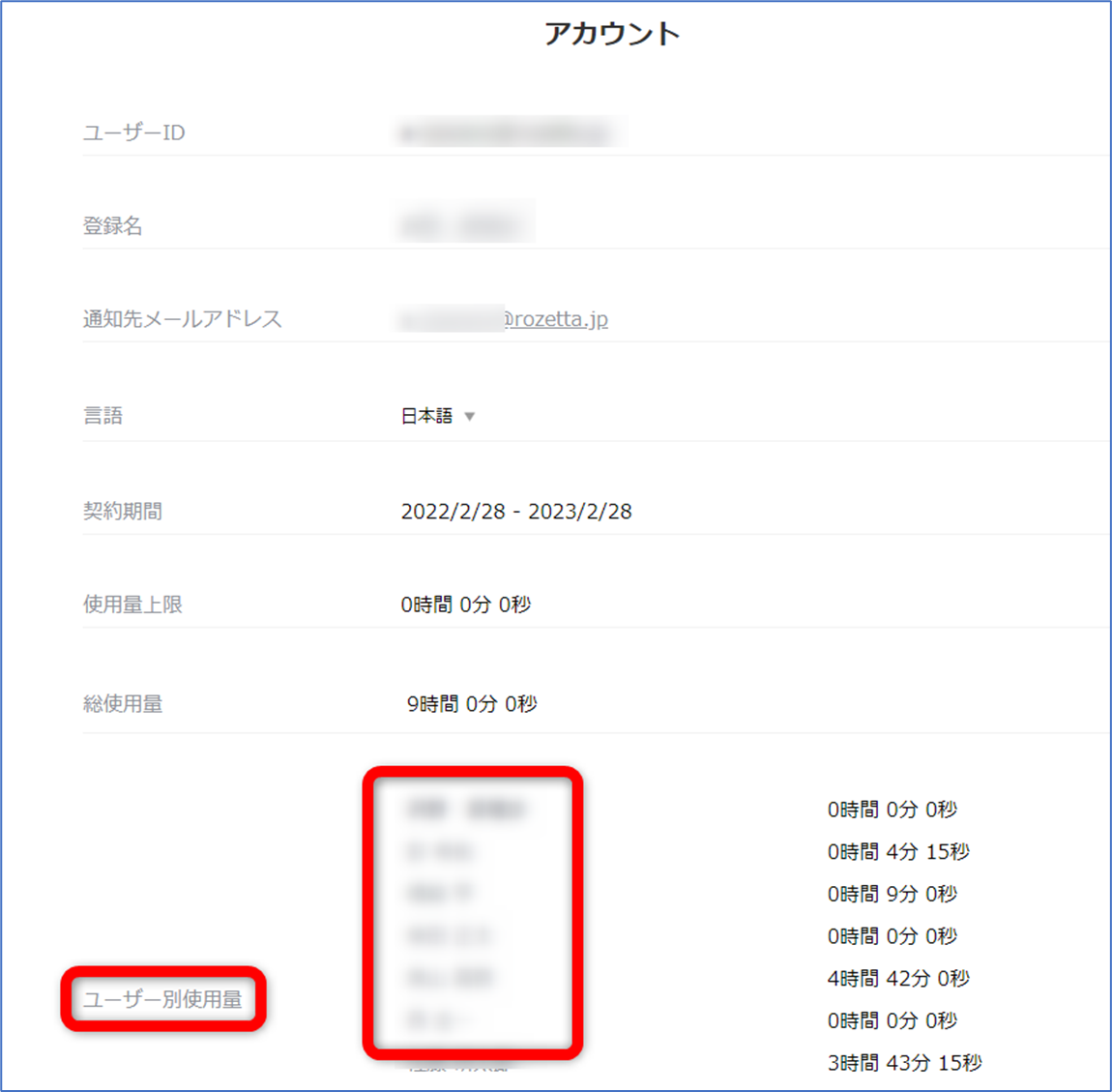The height and width of the screenshot is (1092, 1112).
Task: Select the 言語 label
Action: pyautogui.click(x=102, y=415)
